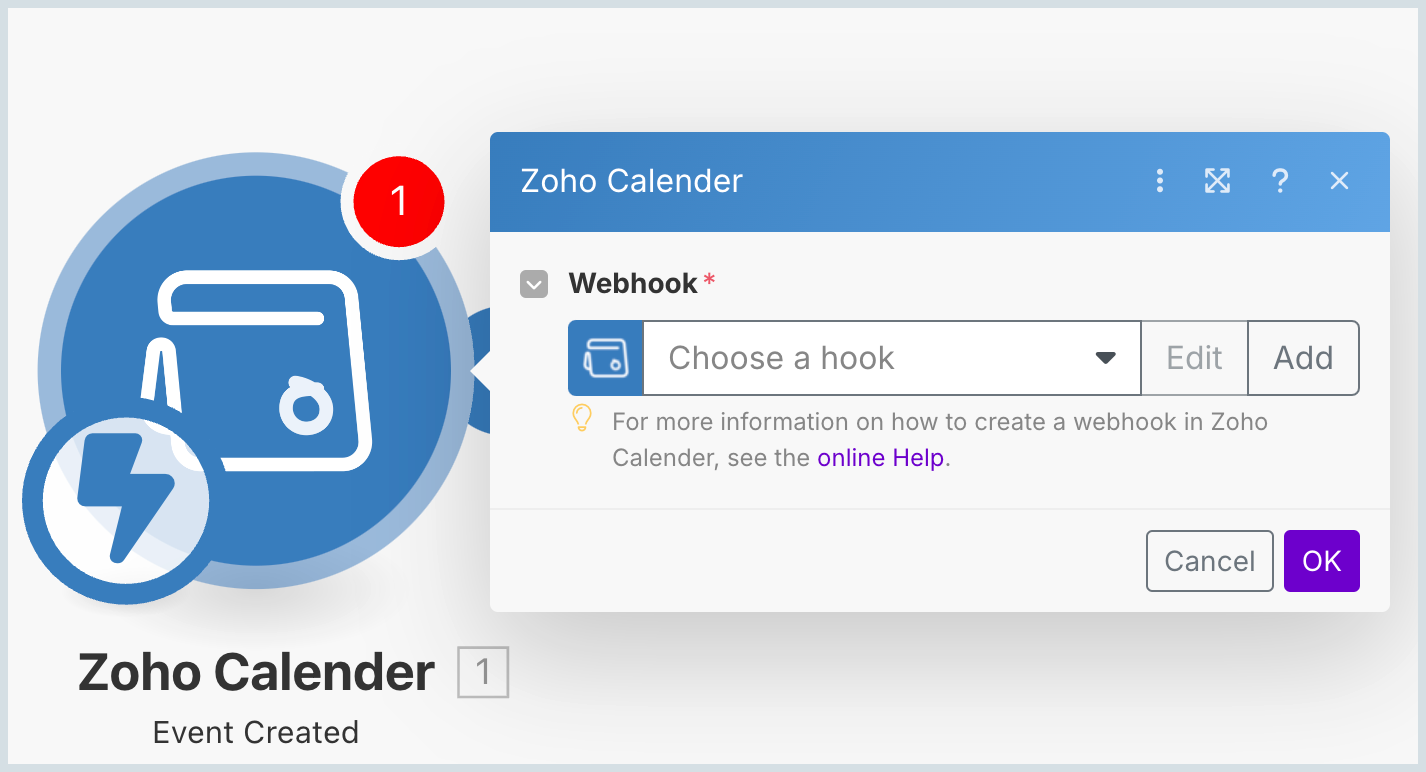The height and width of the screenshot is (772, 1426).
Task: Click the Edit webhook button
Action: pyautogui.click(x=1194, y=358)
